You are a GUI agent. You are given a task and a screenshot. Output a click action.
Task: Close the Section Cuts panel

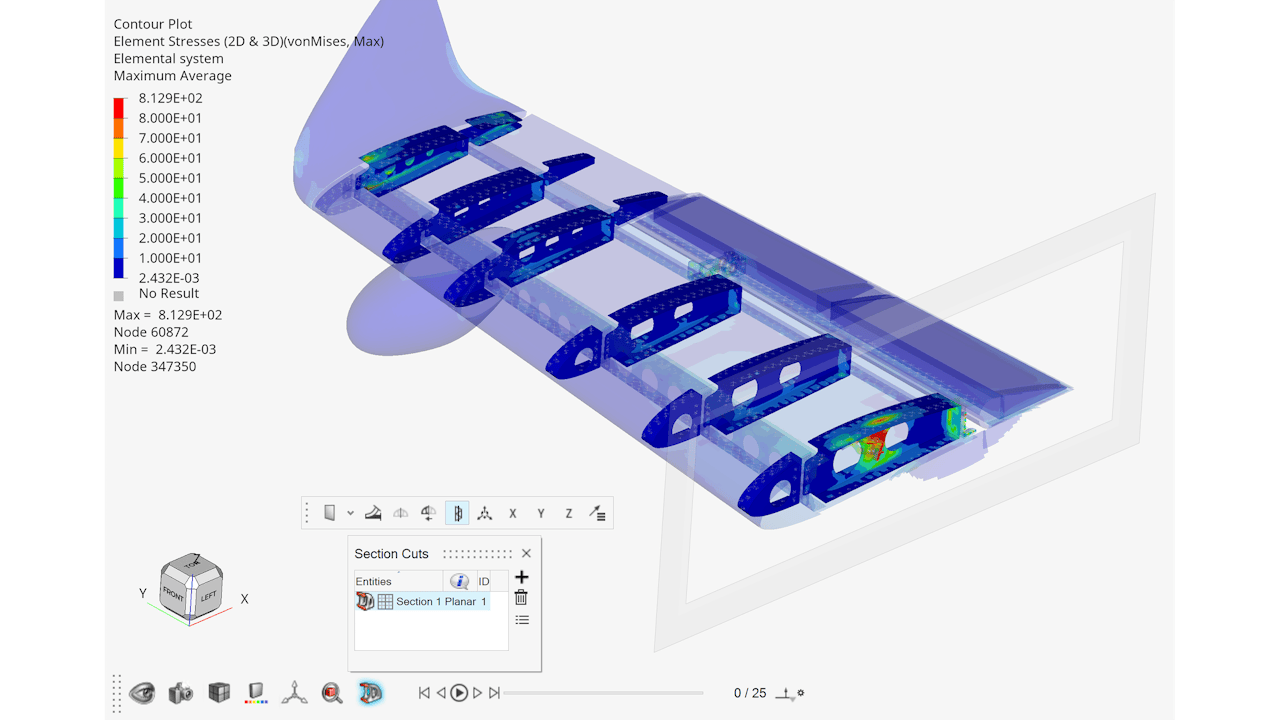pyautogui.click(x=526, y=553)
